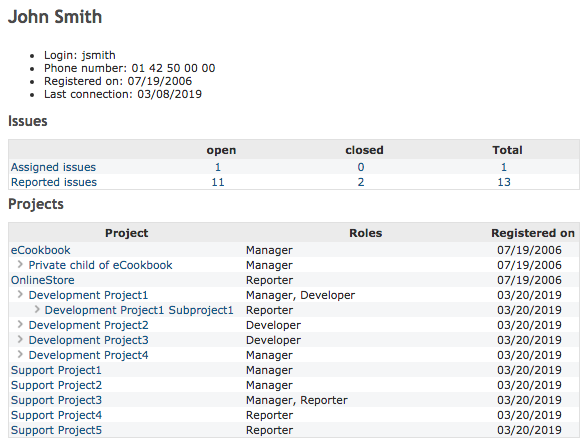This screenshot has width=588, height=445.
Task: Open Support Project3 link
Action: (x=56, y=400)
